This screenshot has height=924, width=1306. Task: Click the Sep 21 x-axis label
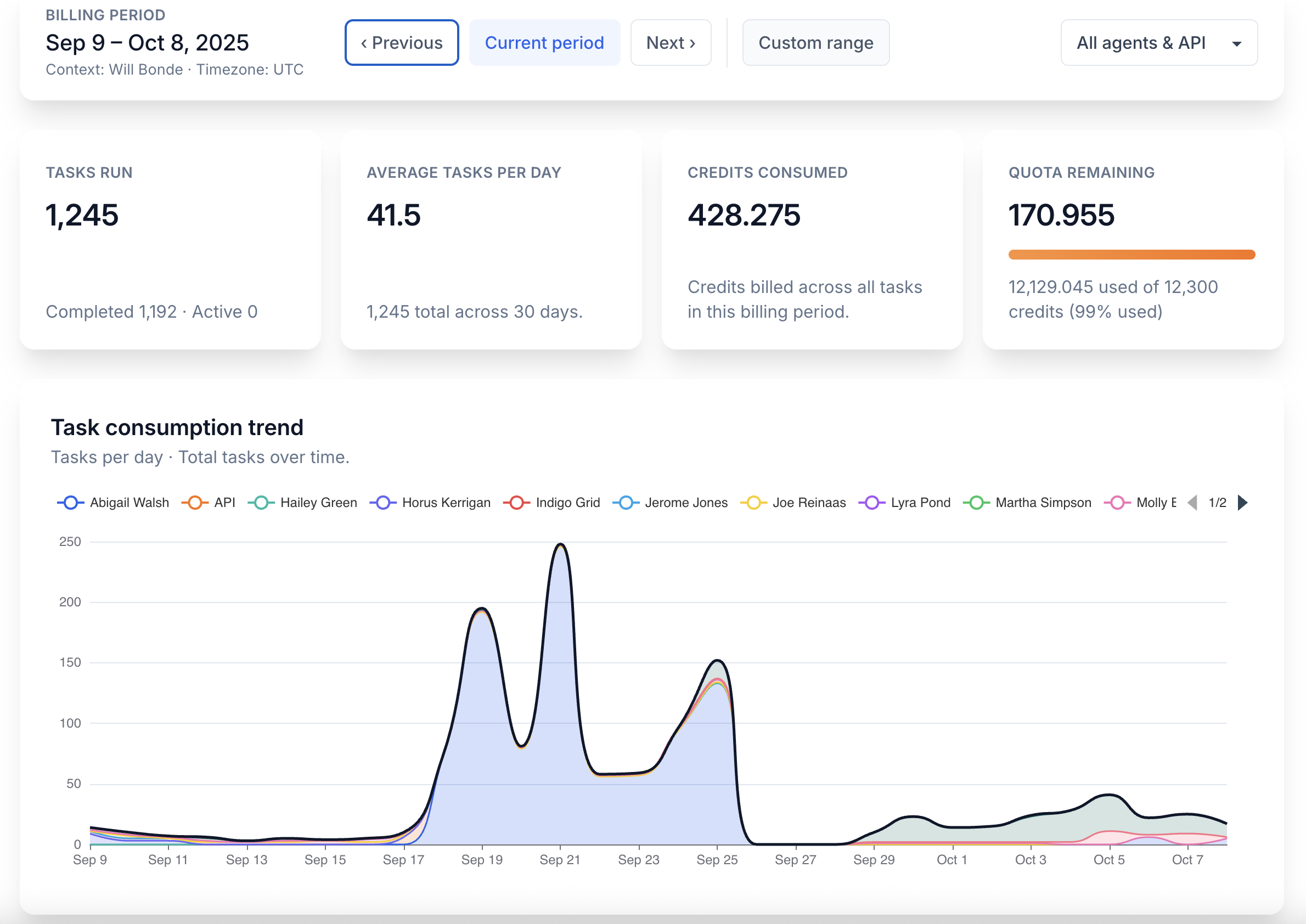coord(560,860)
